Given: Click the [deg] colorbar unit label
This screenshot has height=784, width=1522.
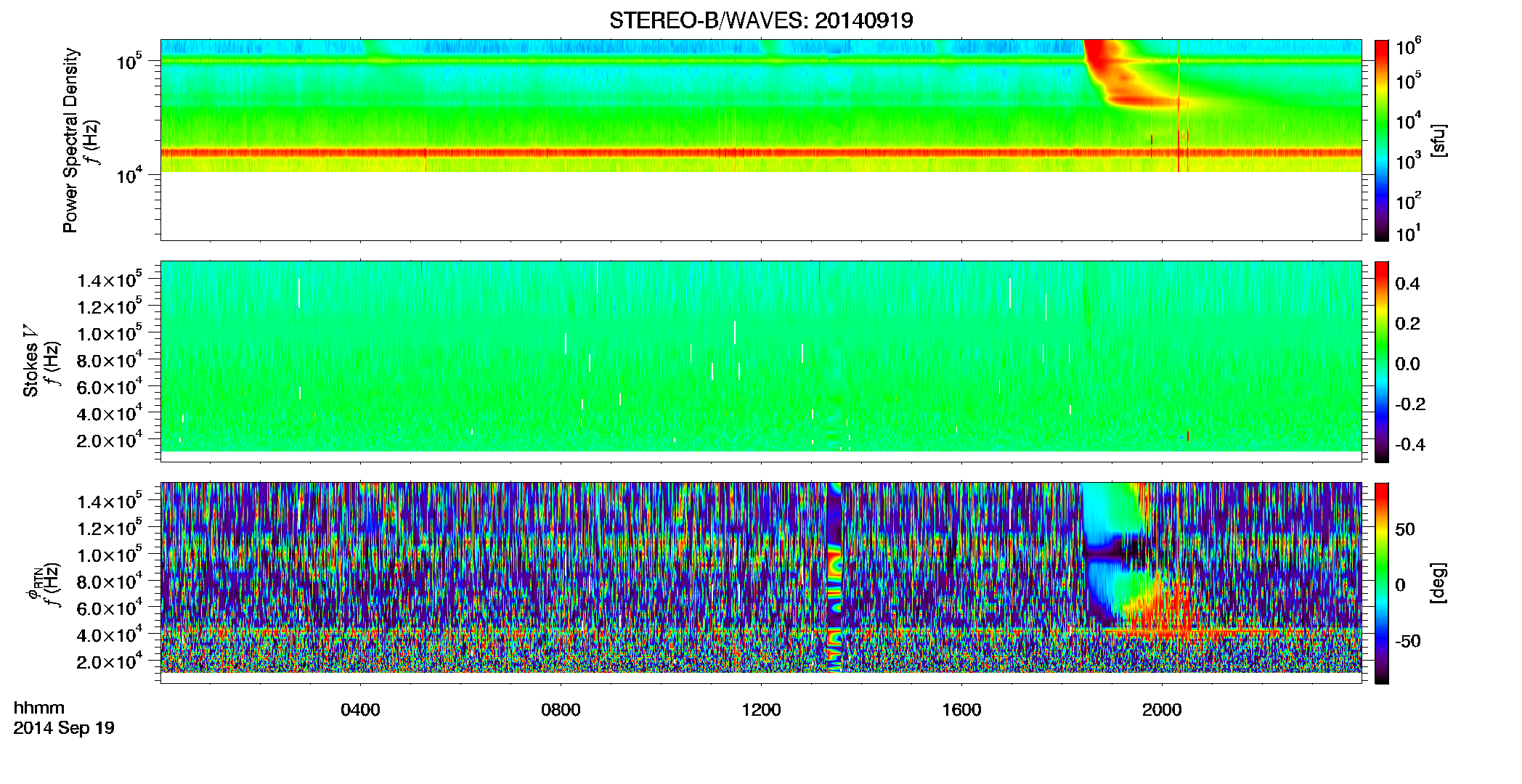Looking at the screenshot, I should pos(1438,583).
